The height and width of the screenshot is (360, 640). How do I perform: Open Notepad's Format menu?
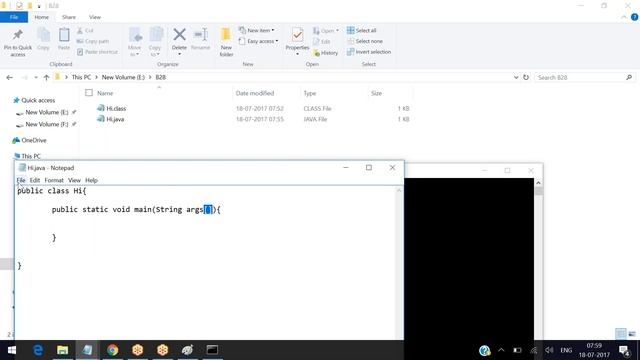(54, 180)
